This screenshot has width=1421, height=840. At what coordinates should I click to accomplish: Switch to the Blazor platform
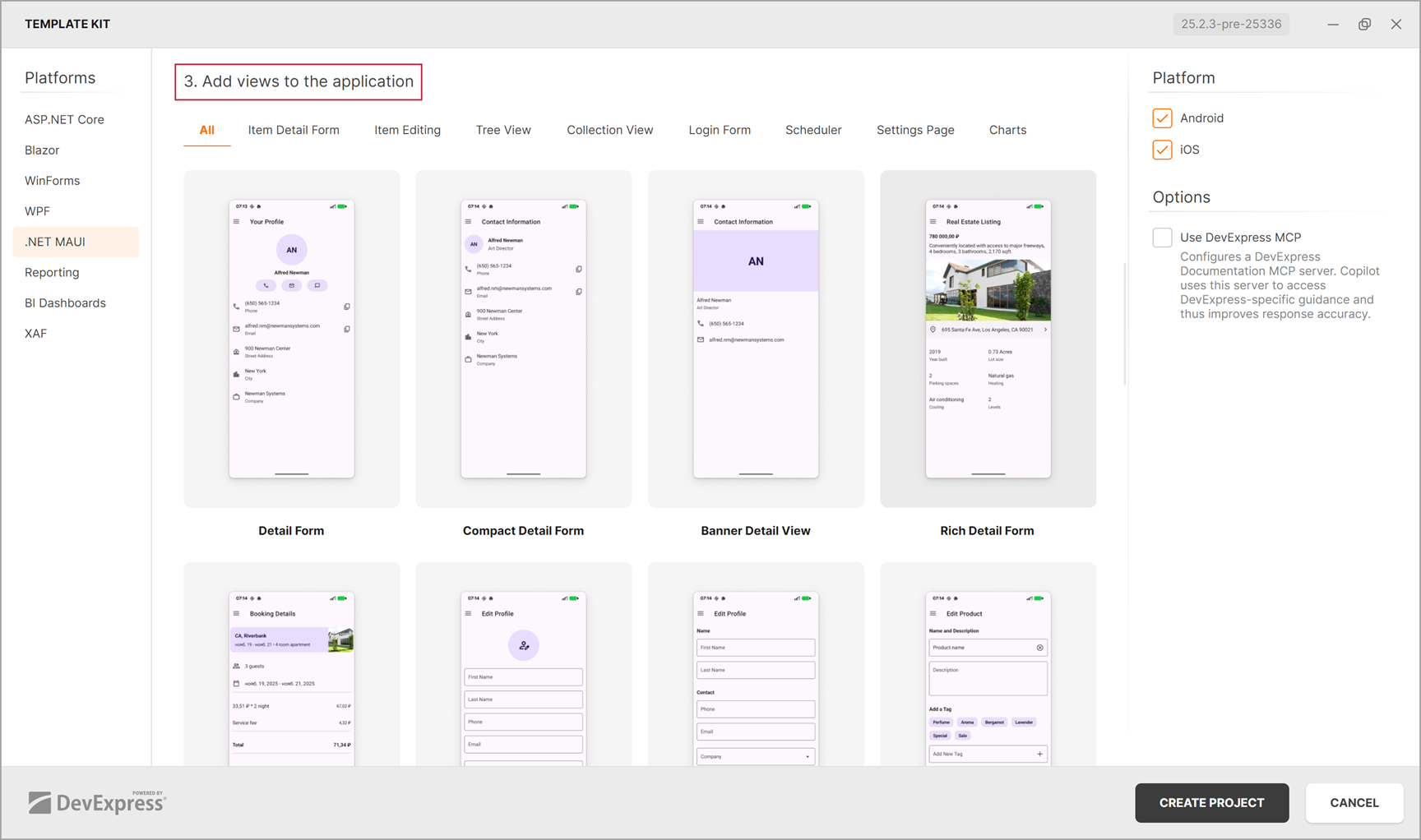41,150
